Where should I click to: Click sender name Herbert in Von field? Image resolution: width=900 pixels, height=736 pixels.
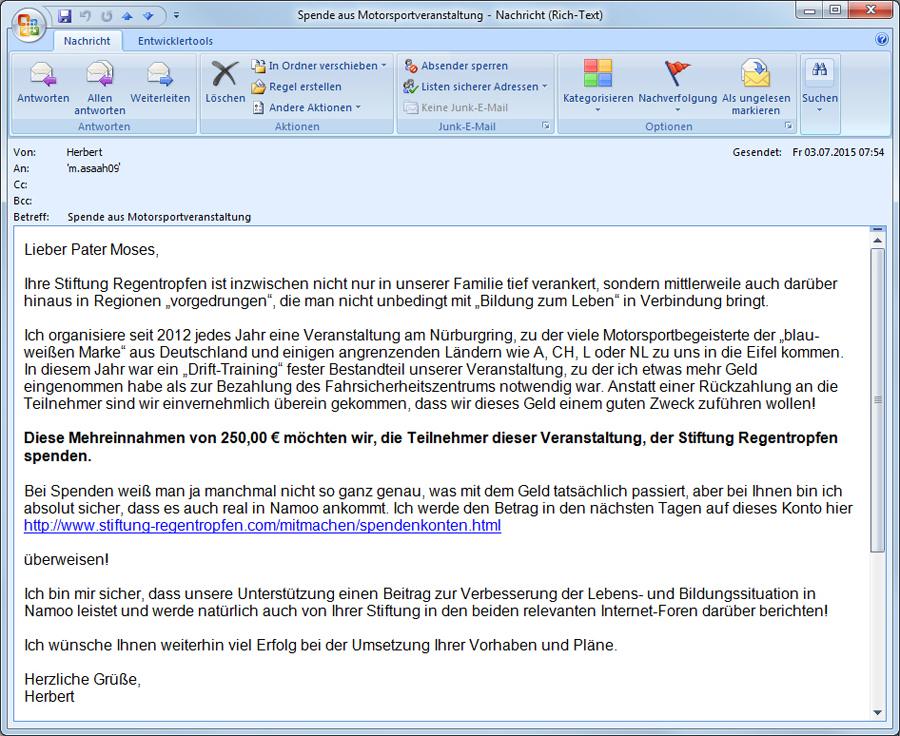(x=84, y=152)
